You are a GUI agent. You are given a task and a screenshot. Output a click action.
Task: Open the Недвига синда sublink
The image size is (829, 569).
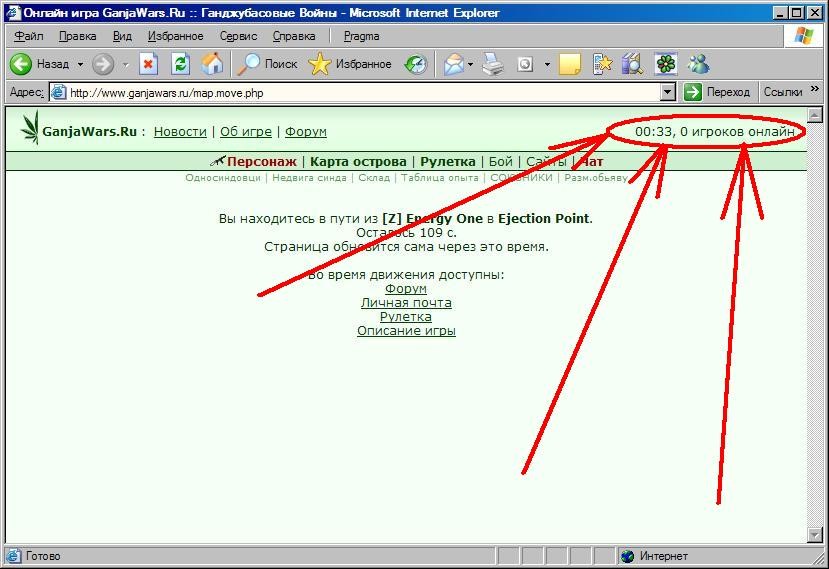(309, 178)
